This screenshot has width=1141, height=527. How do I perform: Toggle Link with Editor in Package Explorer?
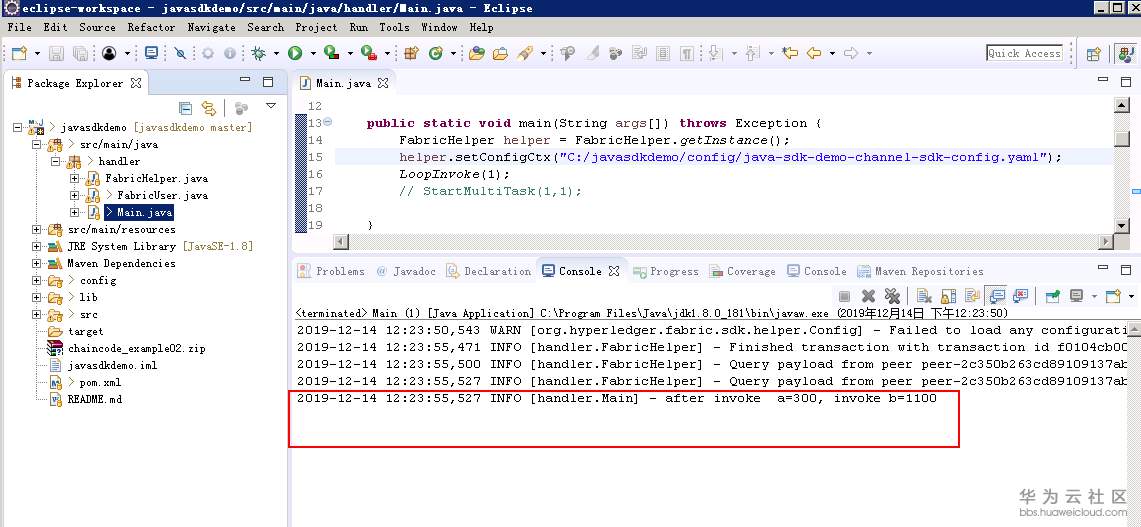(x=209, y=108)
